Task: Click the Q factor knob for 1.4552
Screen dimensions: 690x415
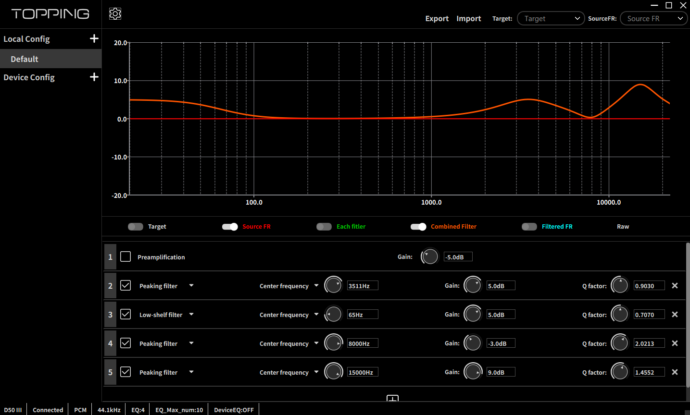Action: point(620,372)
